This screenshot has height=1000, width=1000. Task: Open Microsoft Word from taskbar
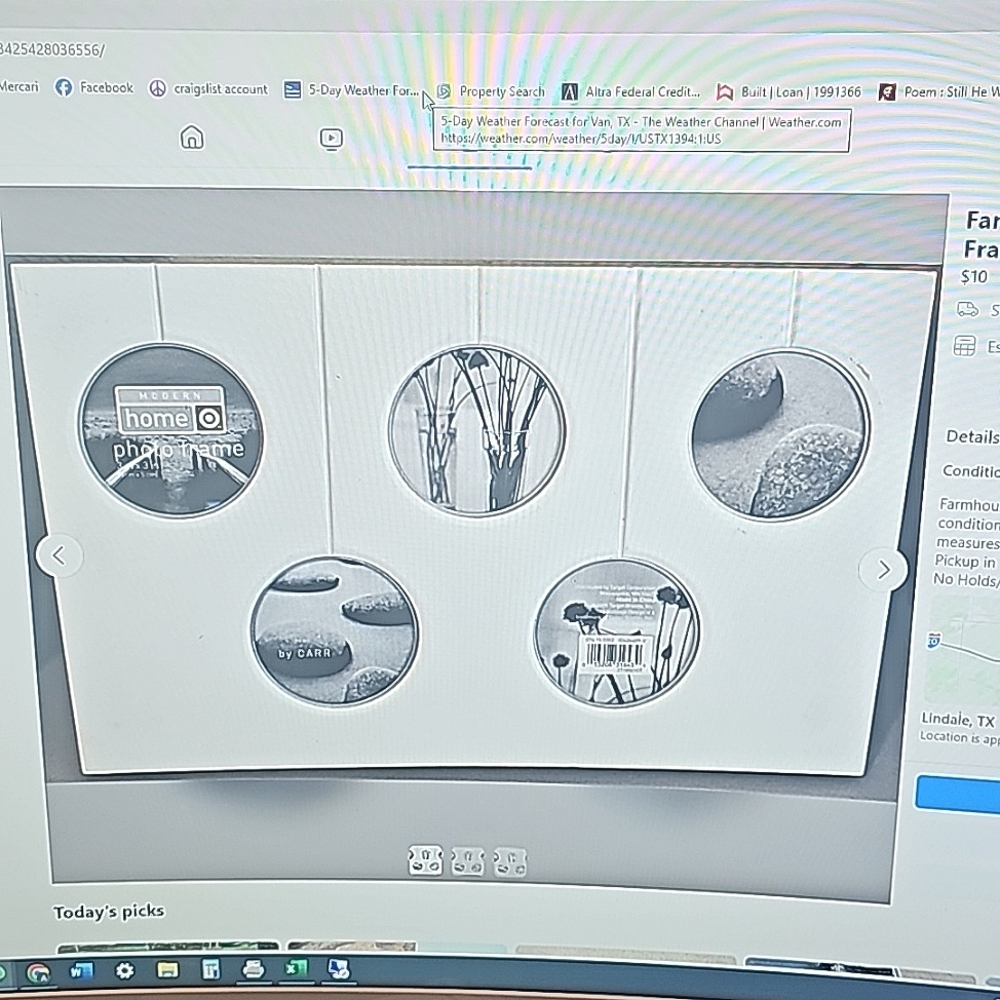click(81, 971)
